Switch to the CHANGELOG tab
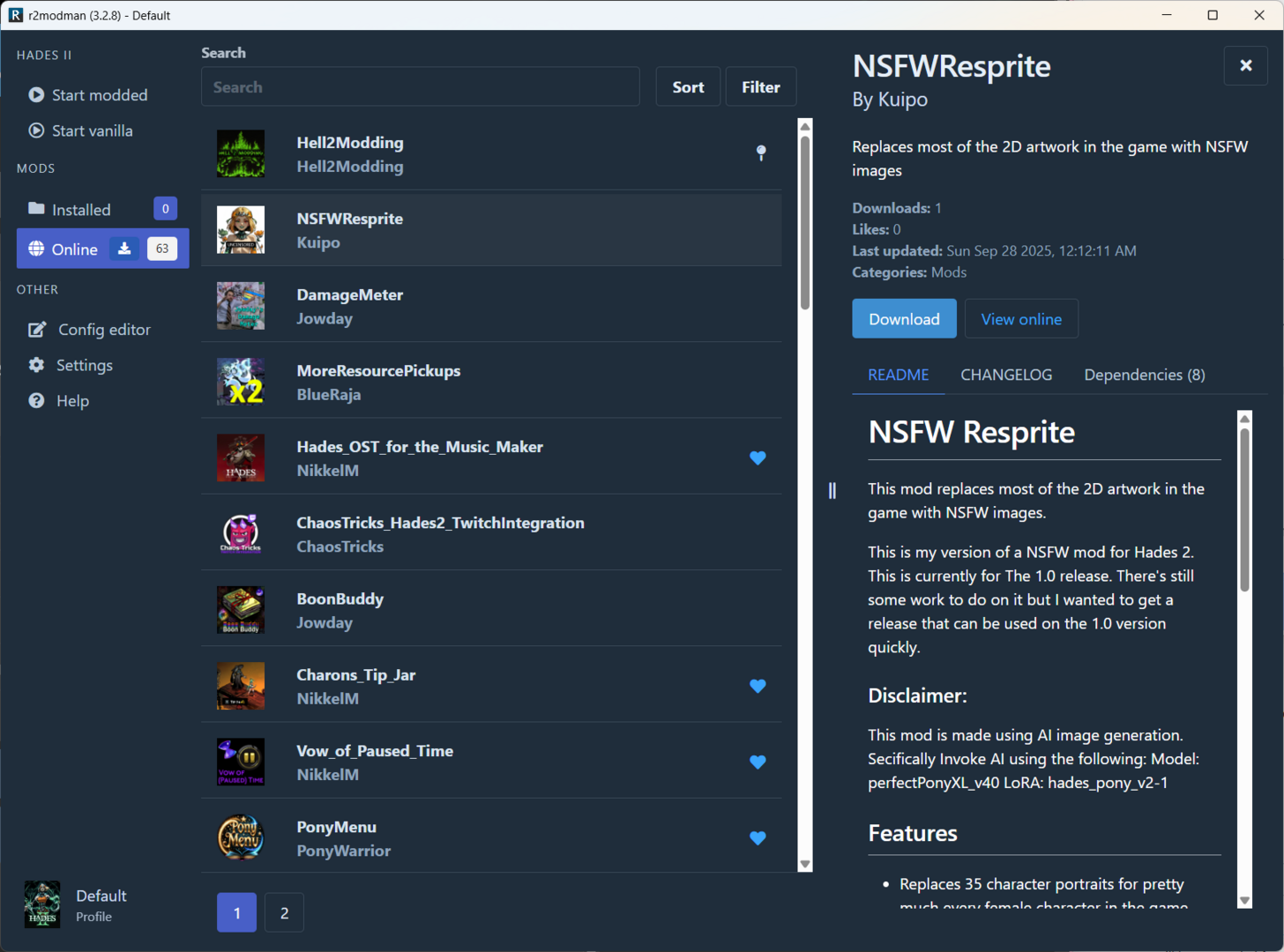Screen dimensions: 1284x952 (x=1006, y=375)
